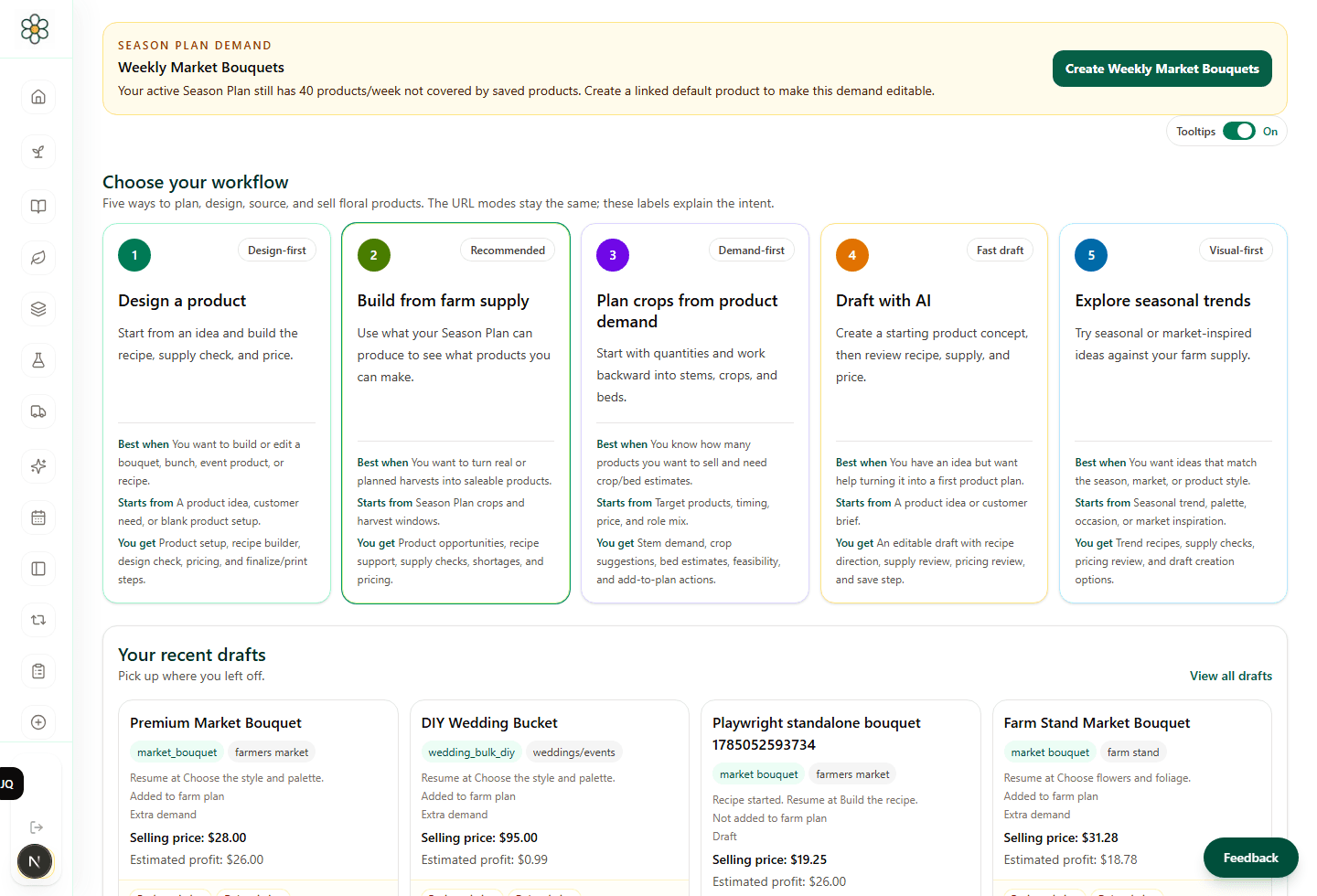Open the View all drafts link

click(1231, 676)
